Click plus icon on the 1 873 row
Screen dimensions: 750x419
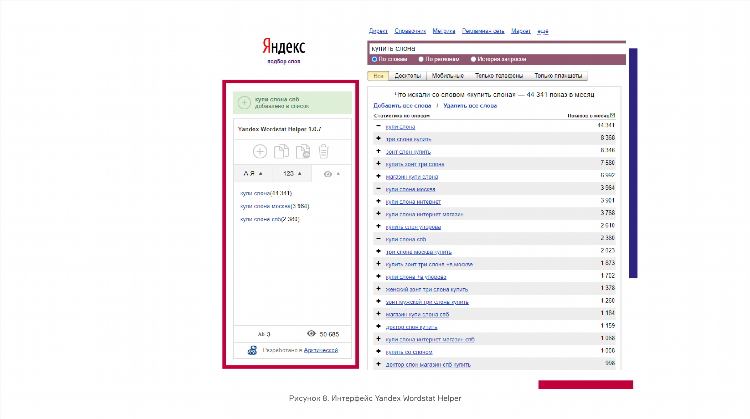tap(378, 264)
